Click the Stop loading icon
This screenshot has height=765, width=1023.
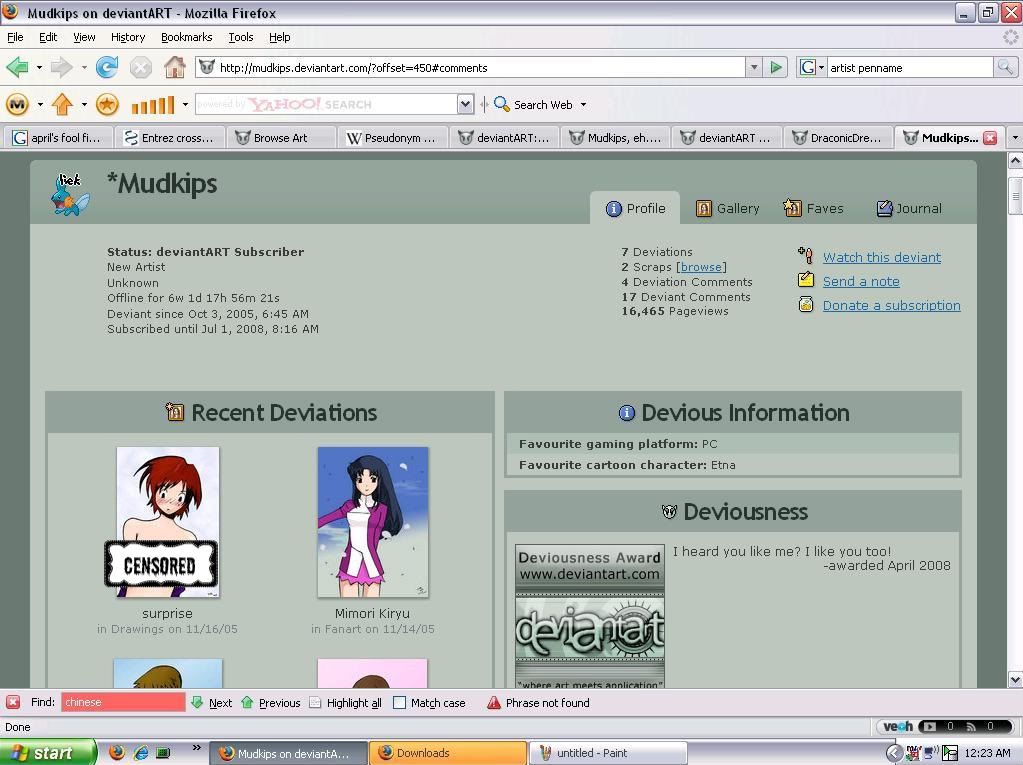140,67
